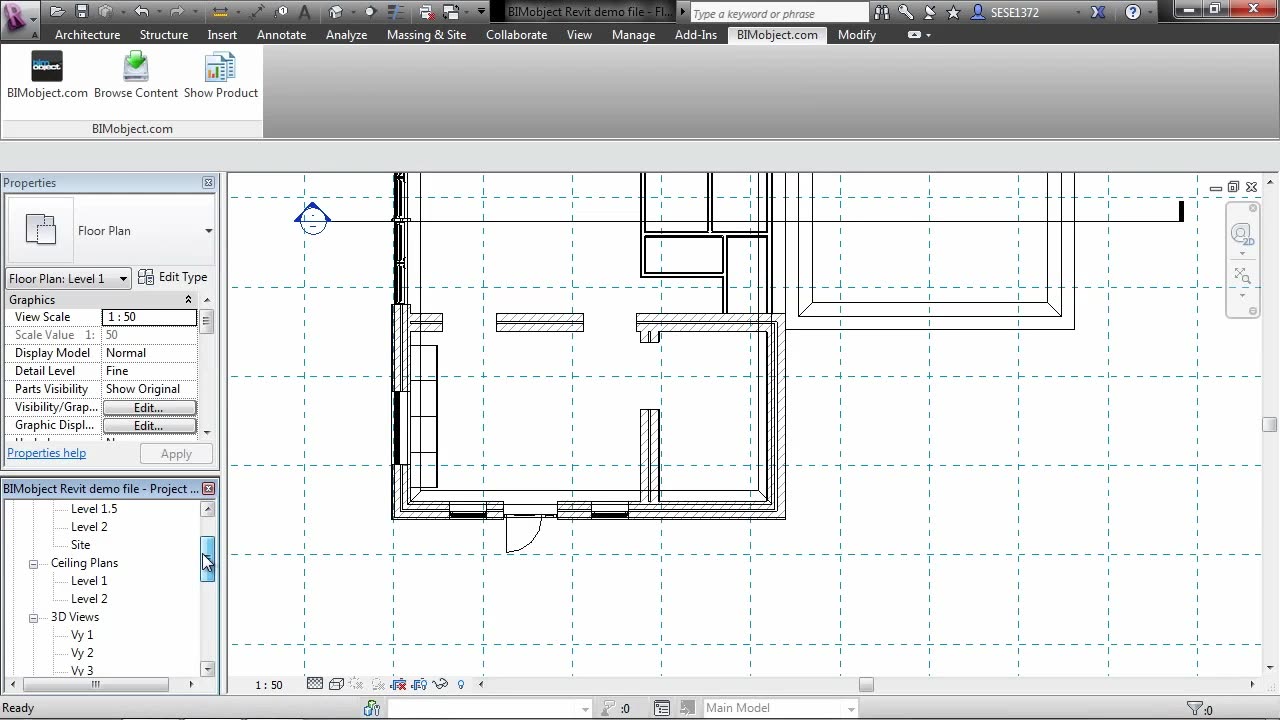
Task: Close the Properties palette
Action: click(x=208, y=183)
